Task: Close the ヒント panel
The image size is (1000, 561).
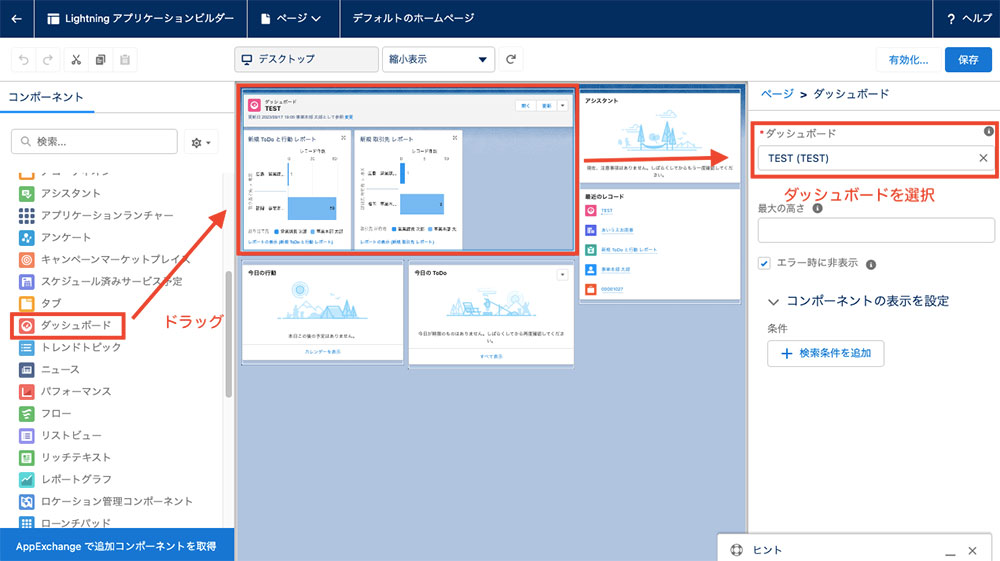Action: tap(972, 551)
